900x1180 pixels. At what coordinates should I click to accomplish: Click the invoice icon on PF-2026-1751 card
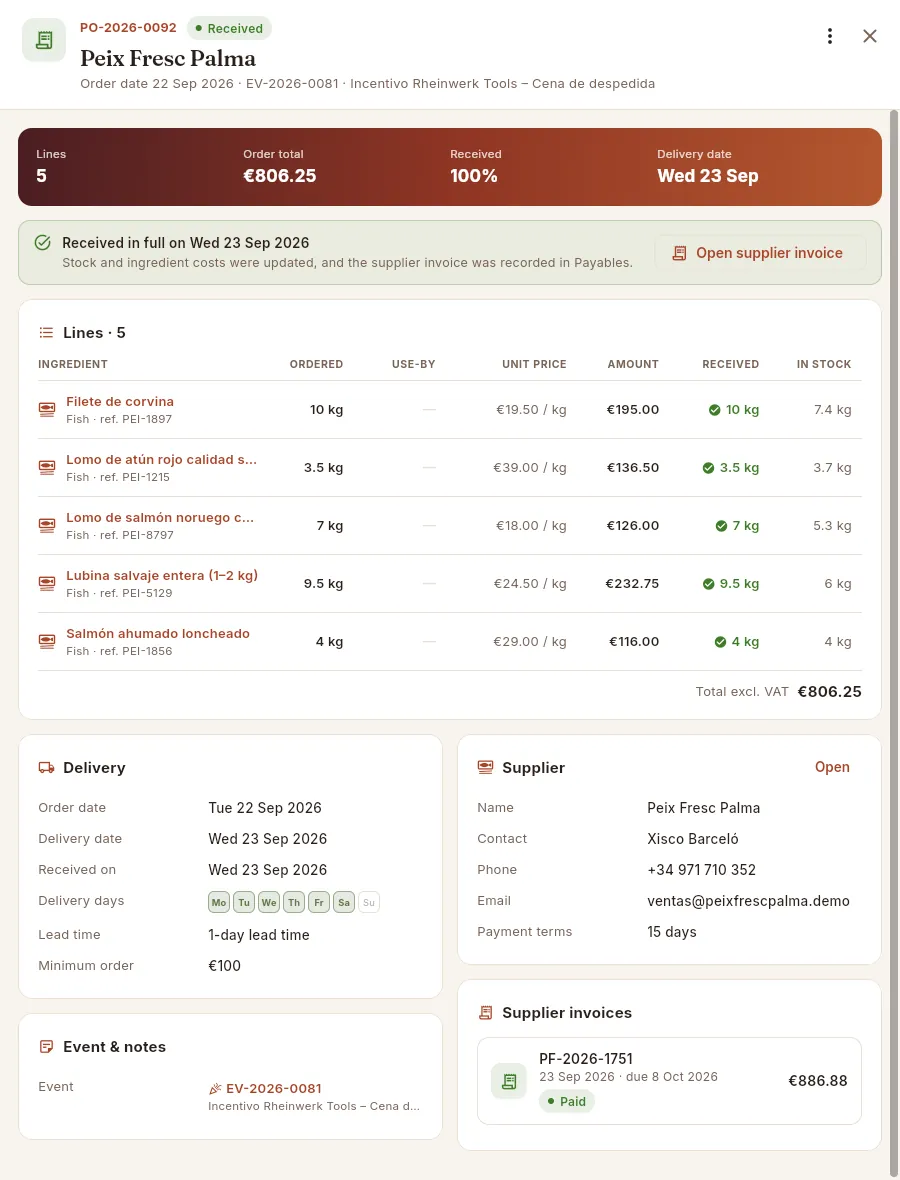point(509,1081)
